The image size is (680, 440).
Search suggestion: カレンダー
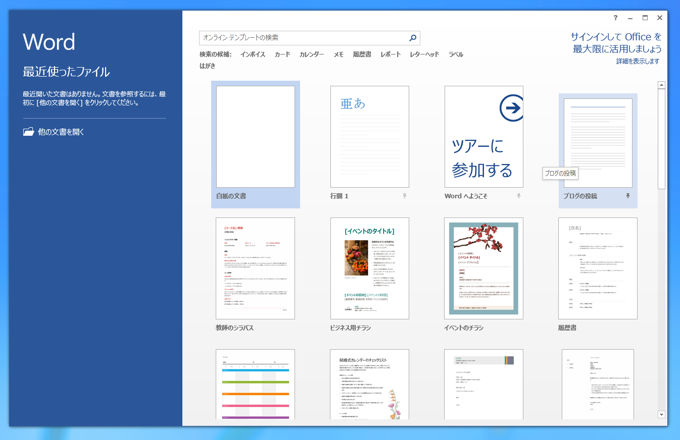tap(311, 54)
